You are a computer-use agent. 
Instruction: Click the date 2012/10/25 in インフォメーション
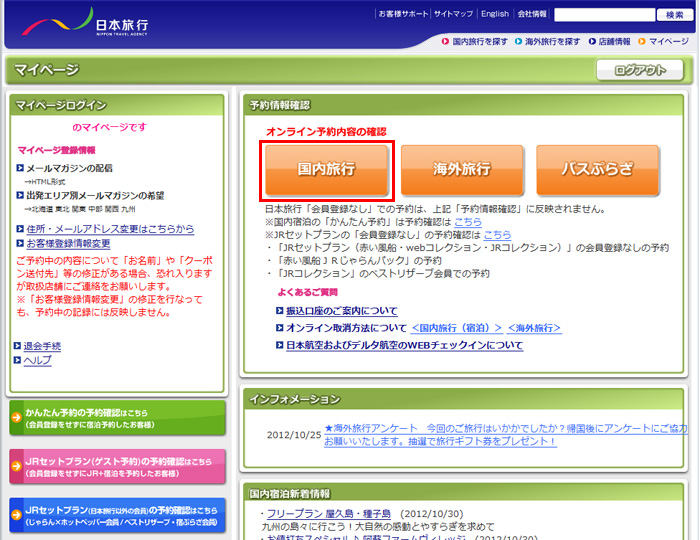[294, 435]
